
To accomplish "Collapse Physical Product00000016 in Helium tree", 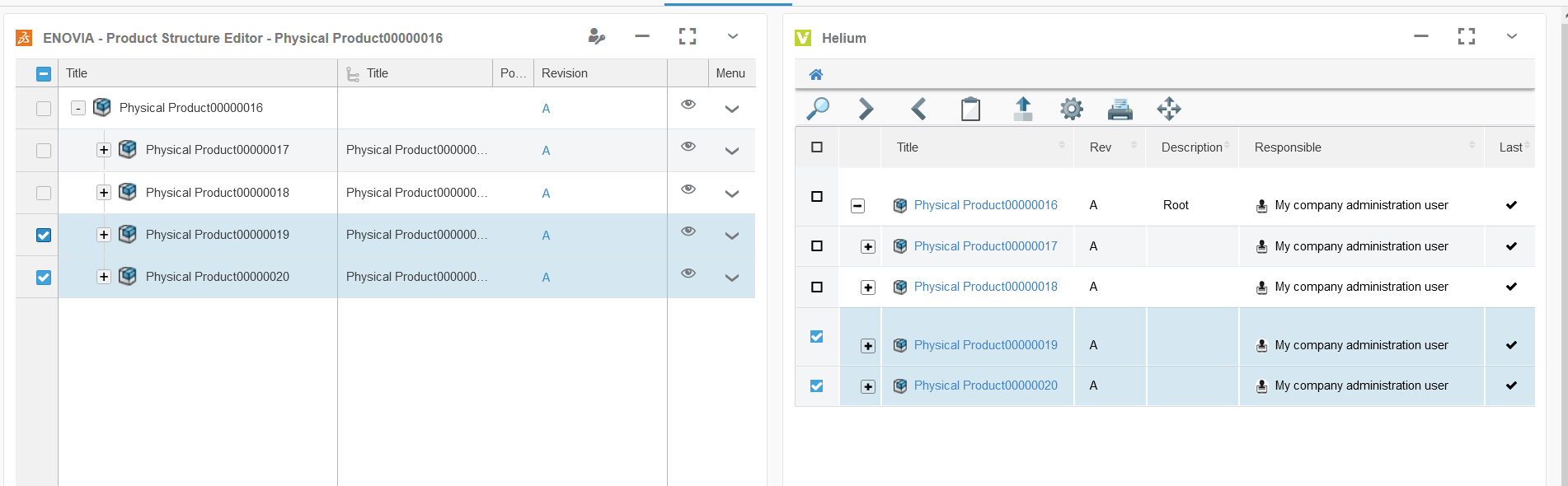I will coord(857,206).
